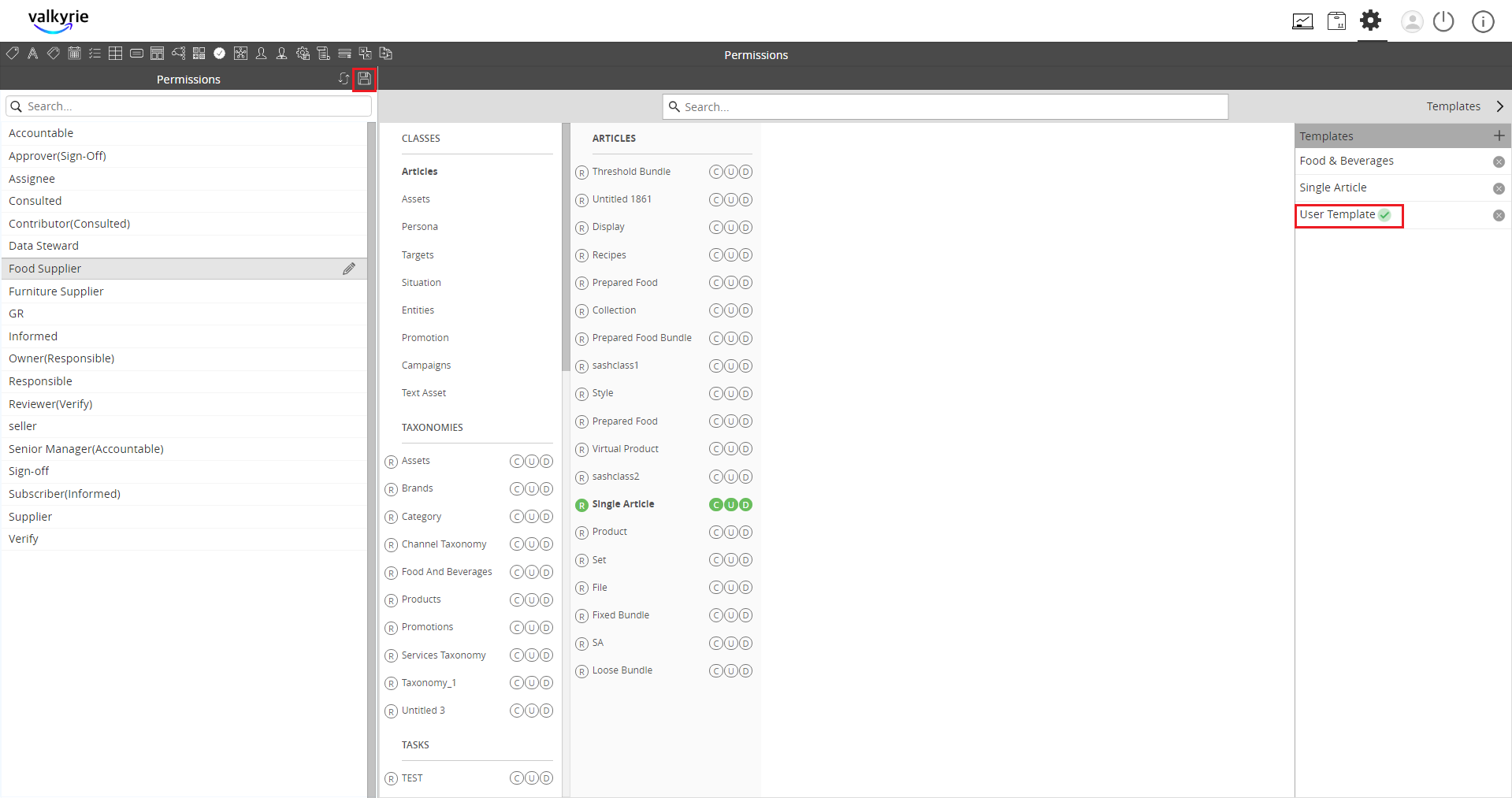The image size is (1512, 798).
Task: Click the four-square pattern grid toolbar icon
Action: coord(199,54)
